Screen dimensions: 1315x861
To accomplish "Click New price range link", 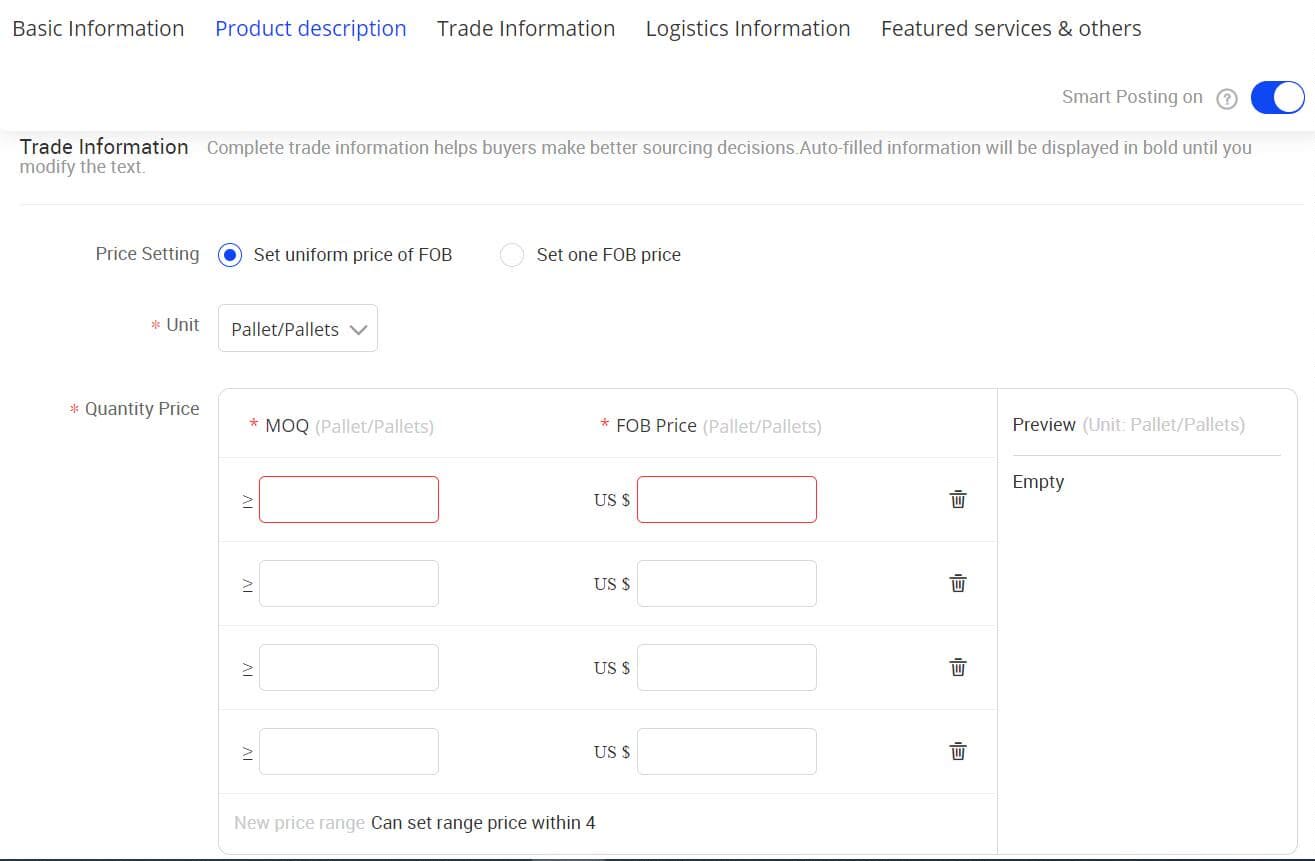I will (299, 823).
